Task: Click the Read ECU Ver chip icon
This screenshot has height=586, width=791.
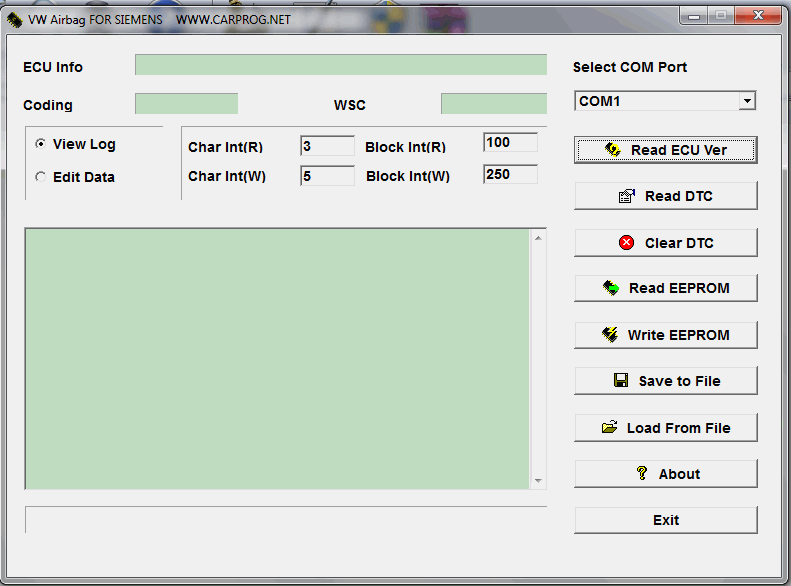Action: (613, 150)
